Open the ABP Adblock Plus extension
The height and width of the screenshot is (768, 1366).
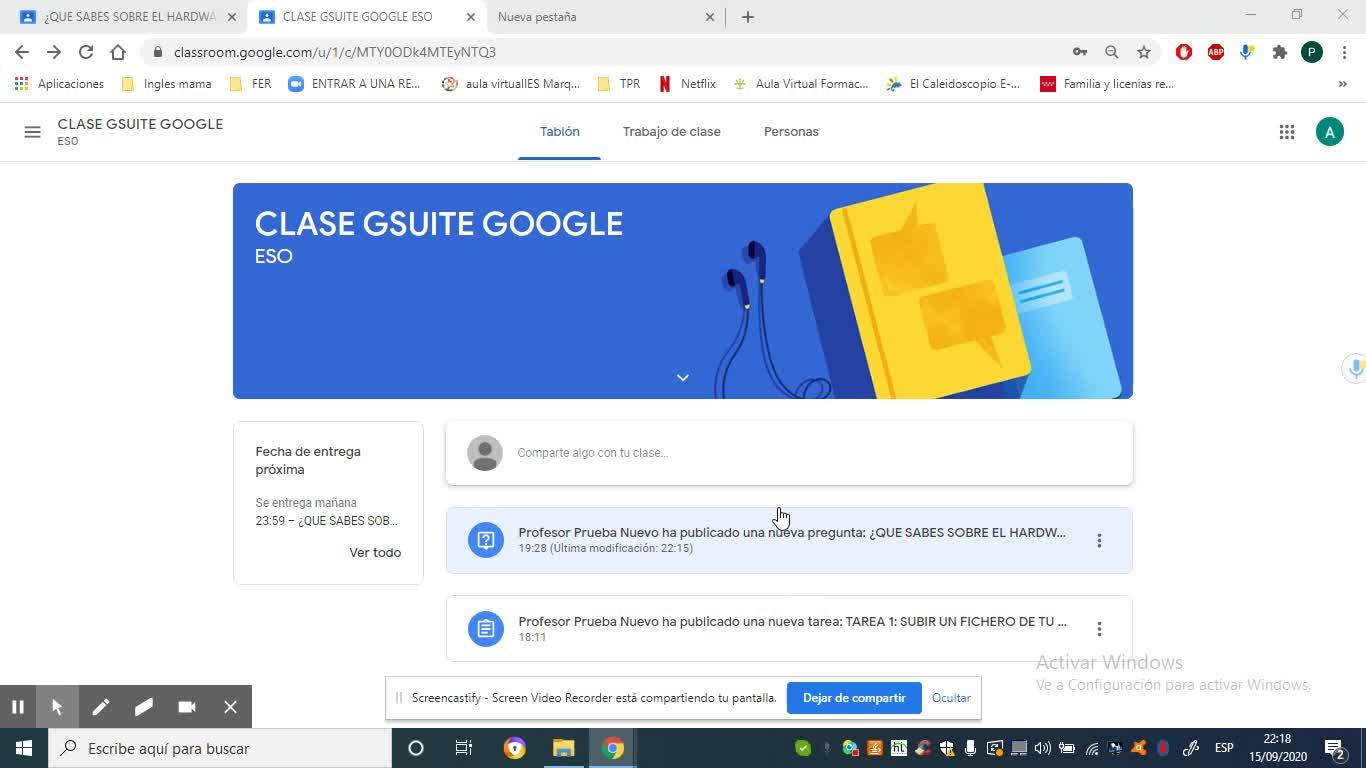point(1216,52)
